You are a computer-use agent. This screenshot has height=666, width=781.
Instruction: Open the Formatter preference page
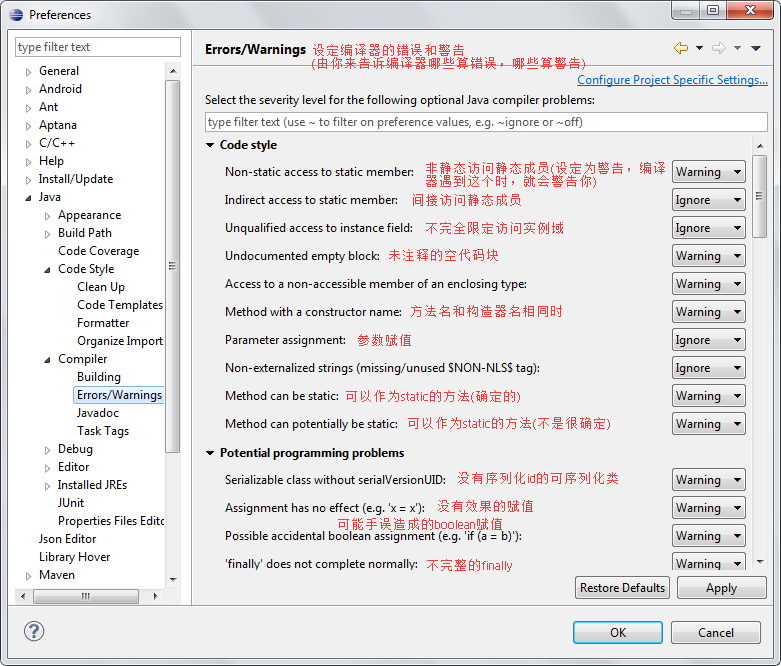[103, 323]
